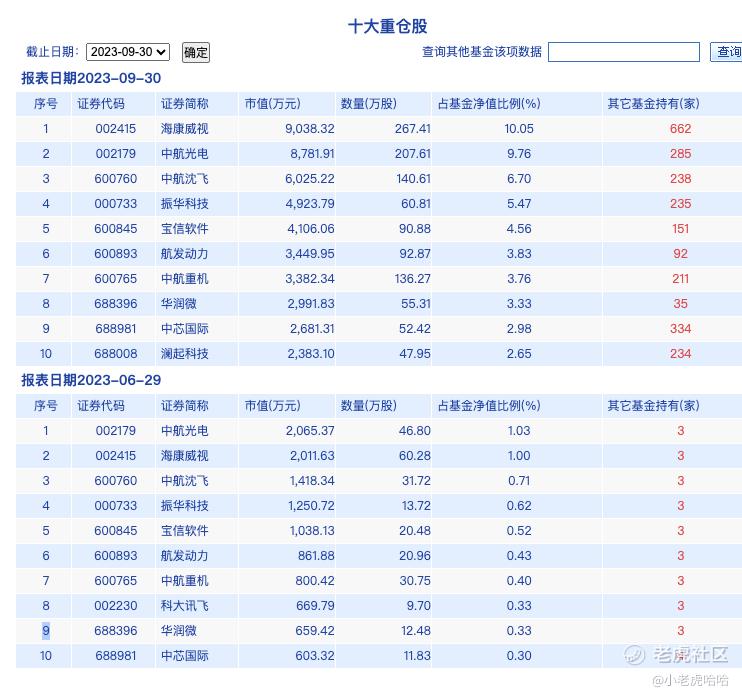Click stock code 688008
The image size is (742, 697).
(x=115, y=354)
